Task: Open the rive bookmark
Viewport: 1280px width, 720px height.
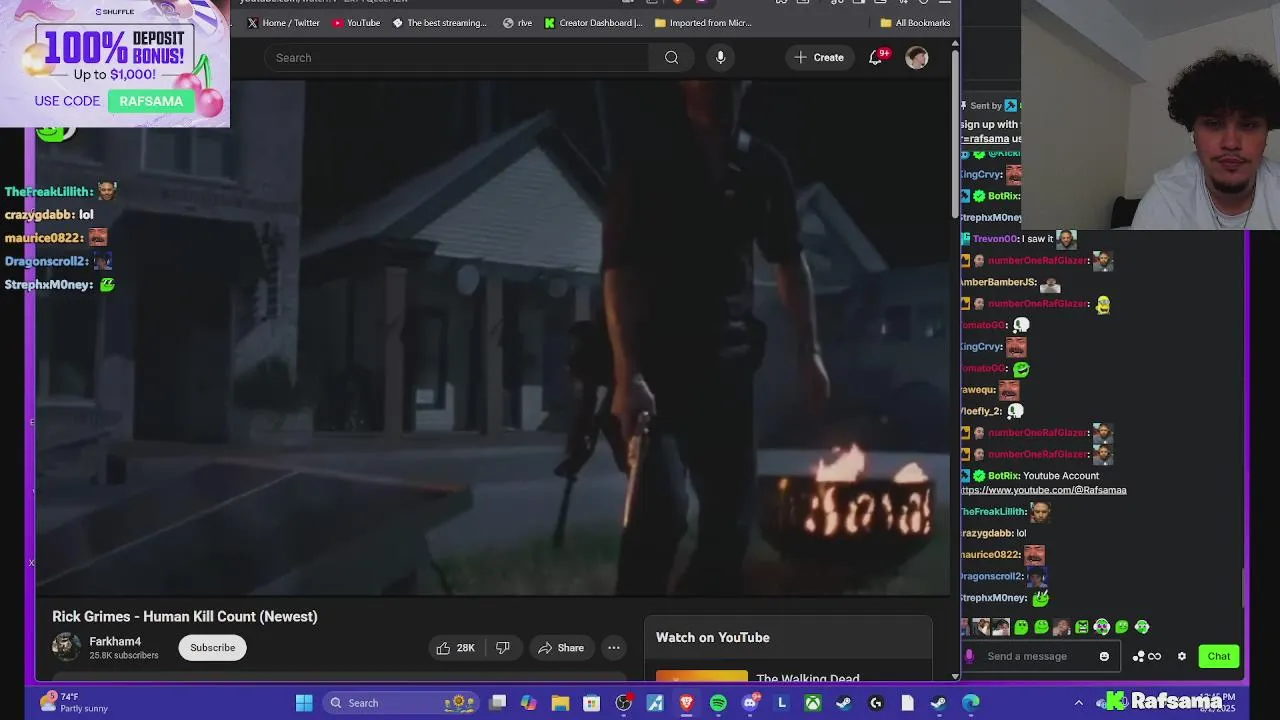Action: click(x=517, y=23)
